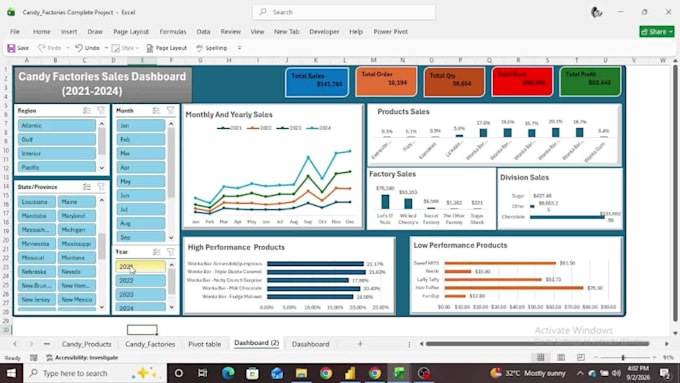This screenshot has height=383, width=680.
Task: Click the zoom slider handle
Action: [x=623, y=357]
